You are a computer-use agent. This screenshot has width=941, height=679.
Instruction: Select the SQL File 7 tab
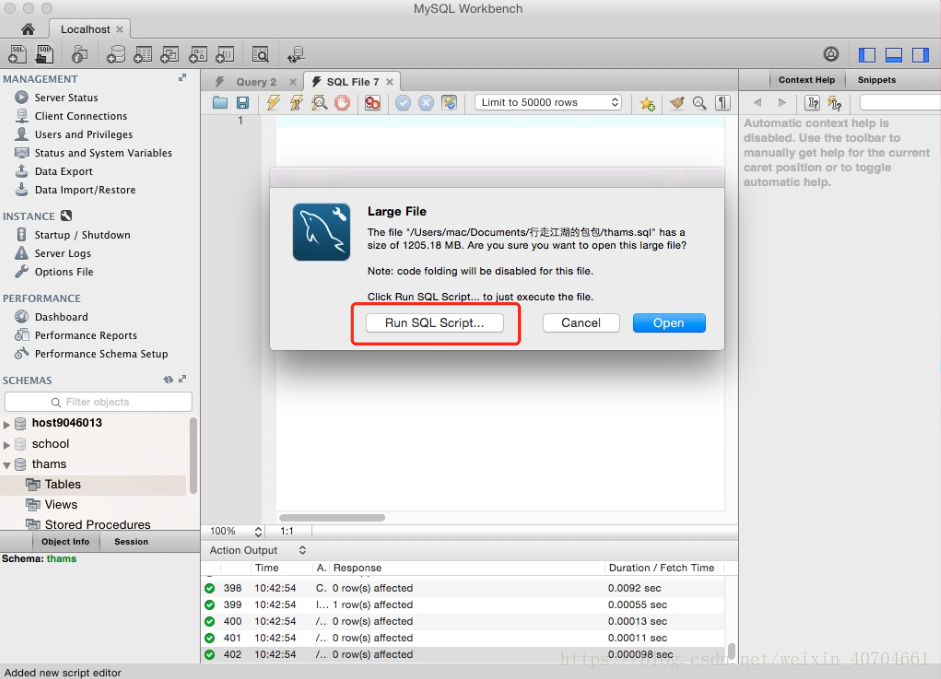point(352,82)
